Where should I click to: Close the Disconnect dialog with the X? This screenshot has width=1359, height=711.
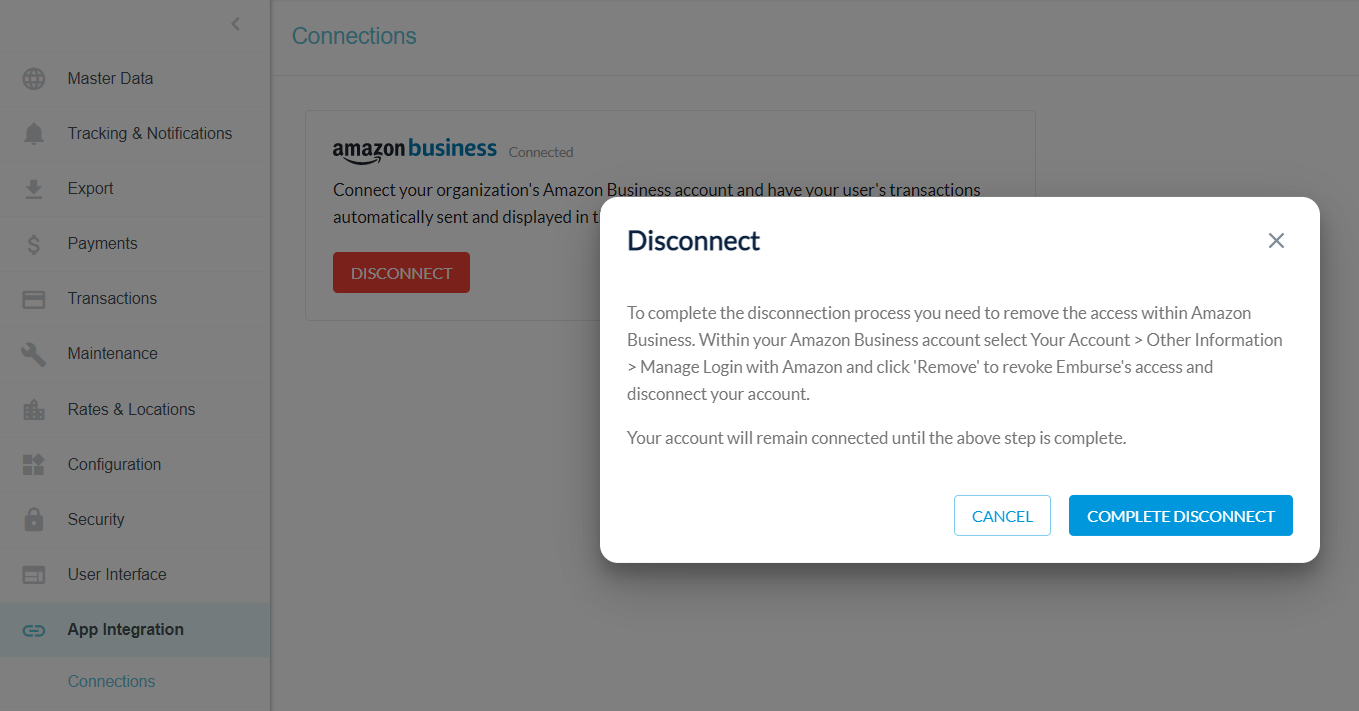point(1276,241)
